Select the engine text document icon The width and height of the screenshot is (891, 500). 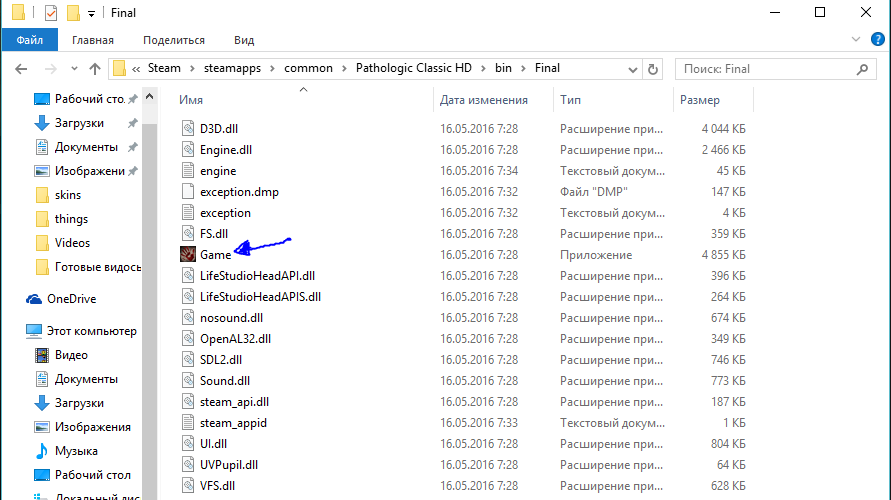point(188,170)
